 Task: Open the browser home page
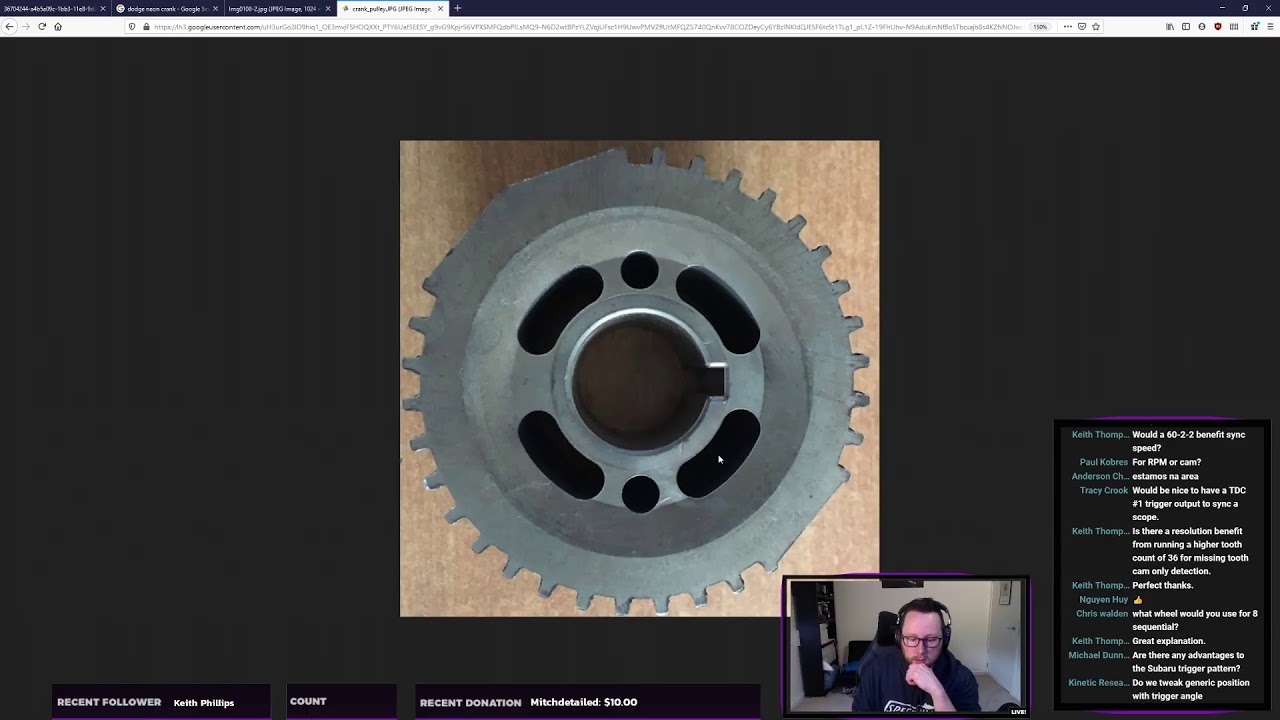click(x=58, y=27)
